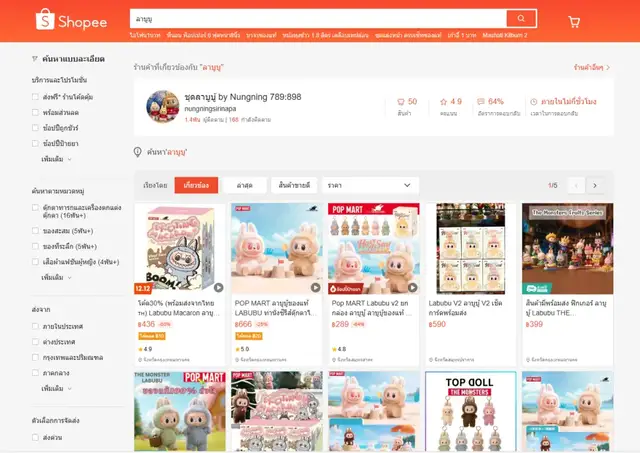Expand more options under category filter
This screenshot has width=640, height=453.
(56, 278)
